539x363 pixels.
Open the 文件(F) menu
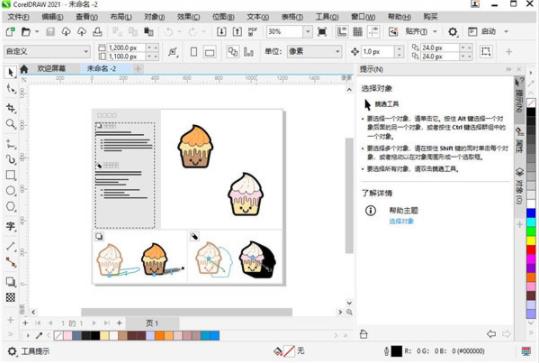coord(19,17)
